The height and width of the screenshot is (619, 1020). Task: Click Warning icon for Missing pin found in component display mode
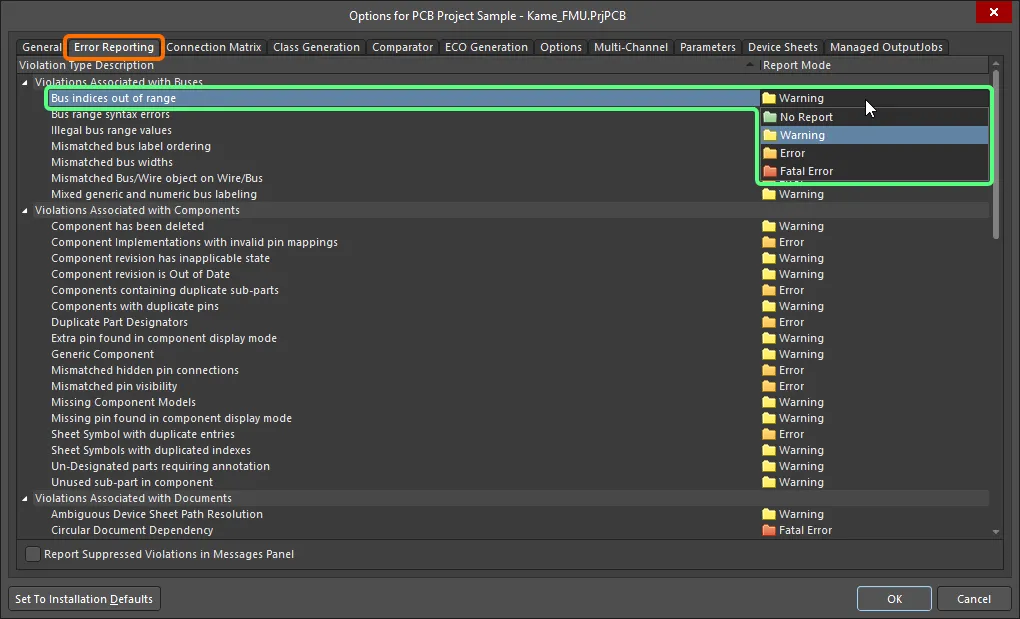coord(769,418)
